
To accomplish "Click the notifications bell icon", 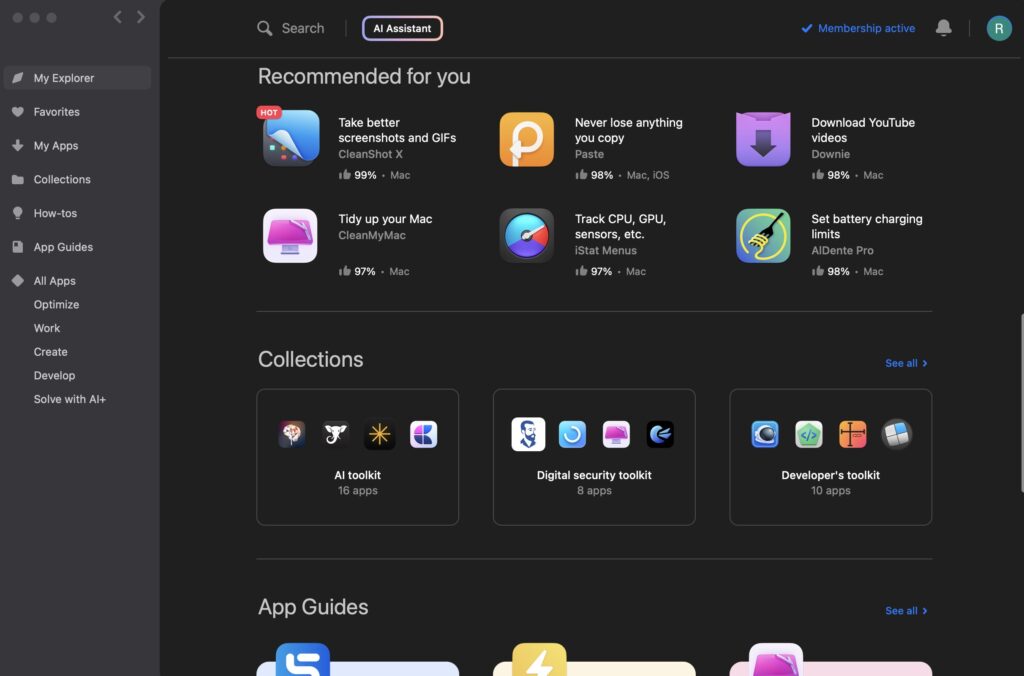I will click(x=943, y=27).
